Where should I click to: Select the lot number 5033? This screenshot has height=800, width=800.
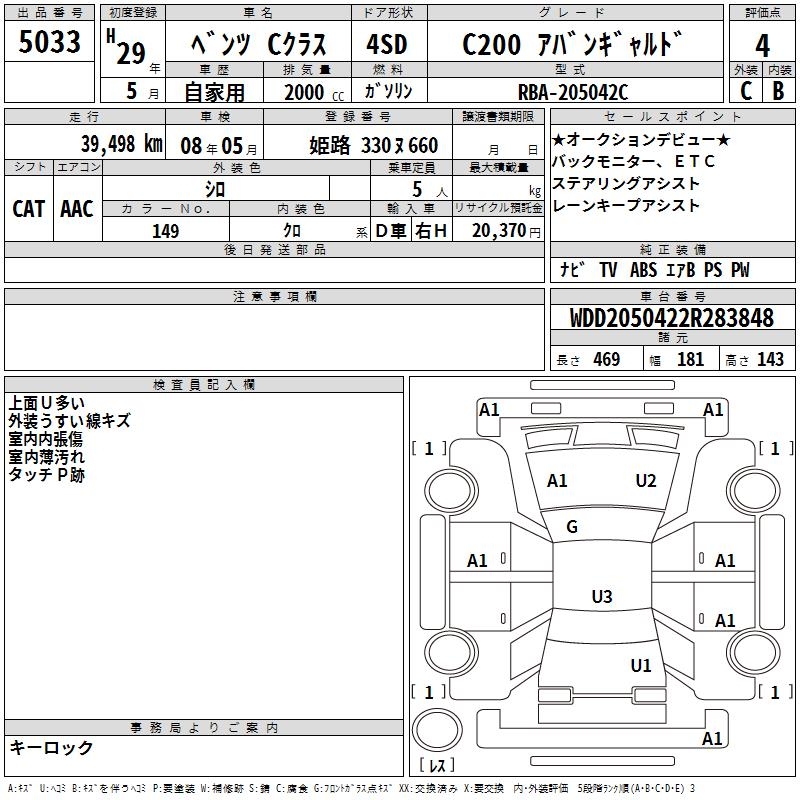pos(50,44)
